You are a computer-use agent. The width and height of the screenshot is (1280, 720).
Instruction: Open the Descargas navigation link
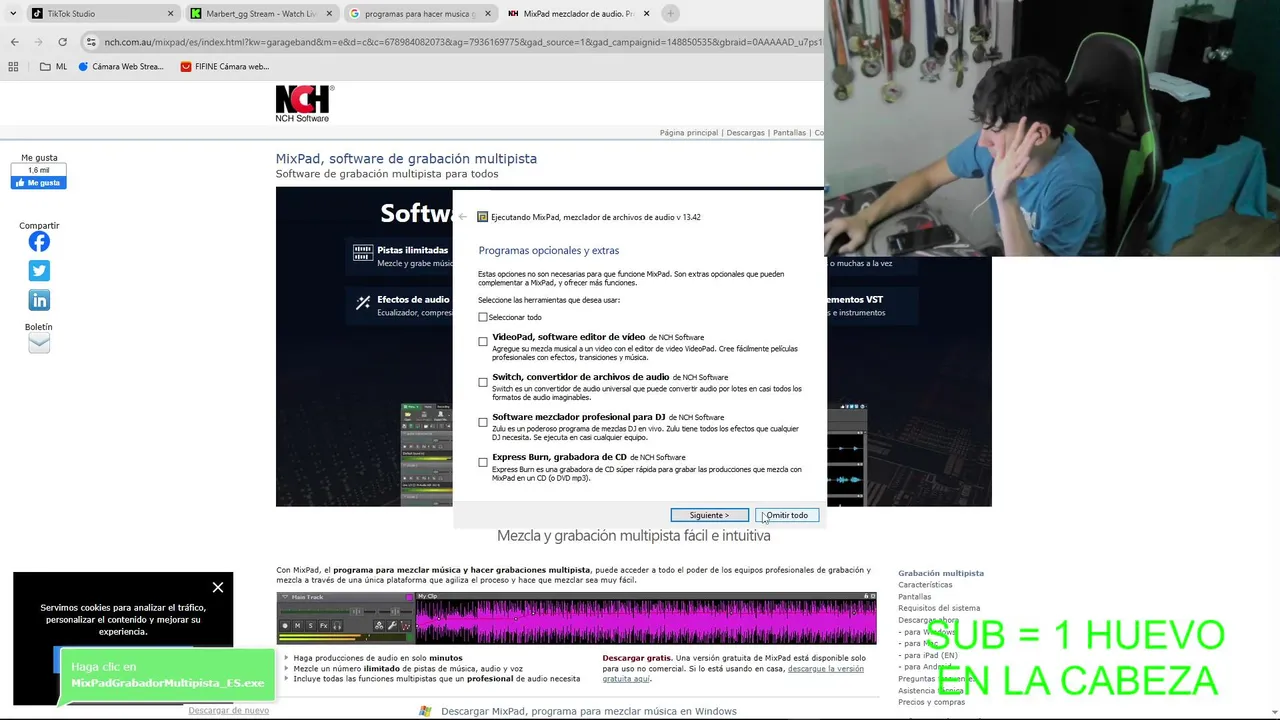click(x=745, y=132)
